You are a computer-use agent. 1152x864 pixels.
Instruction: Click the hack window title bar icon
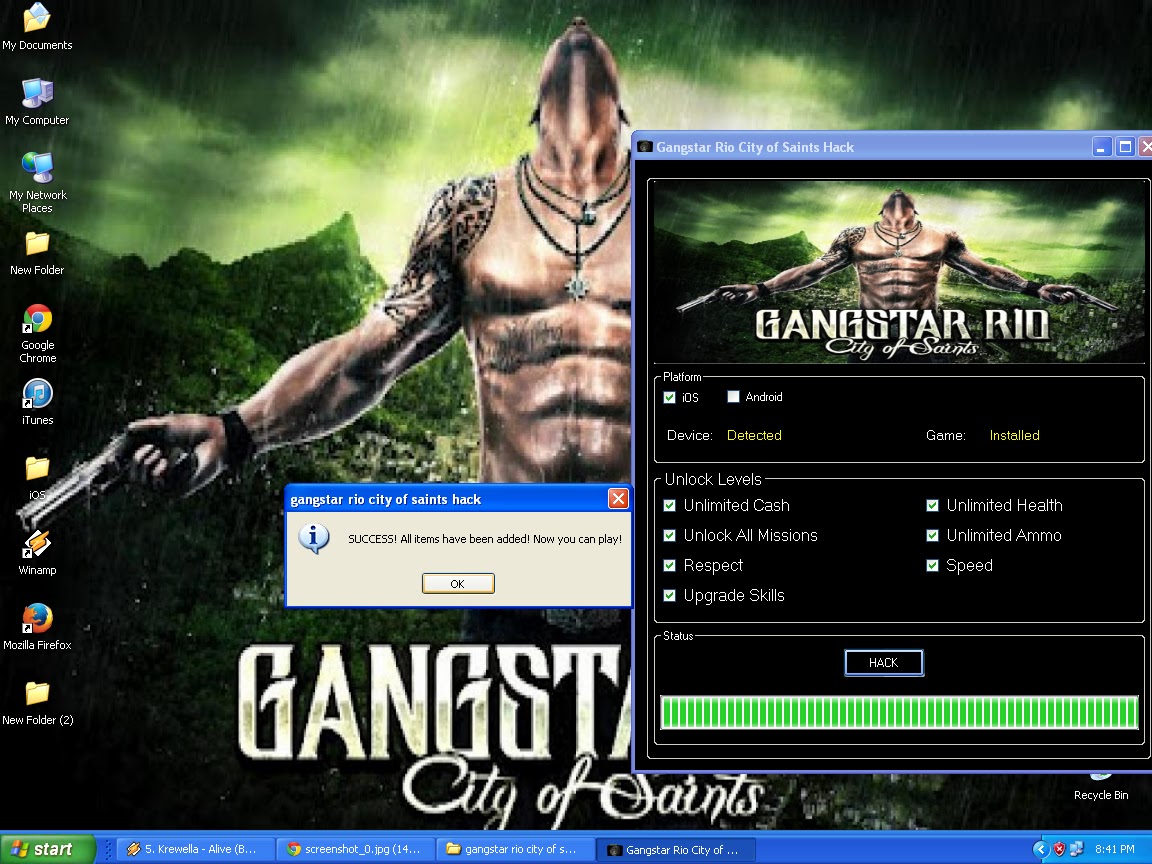(x=644, y=147)
